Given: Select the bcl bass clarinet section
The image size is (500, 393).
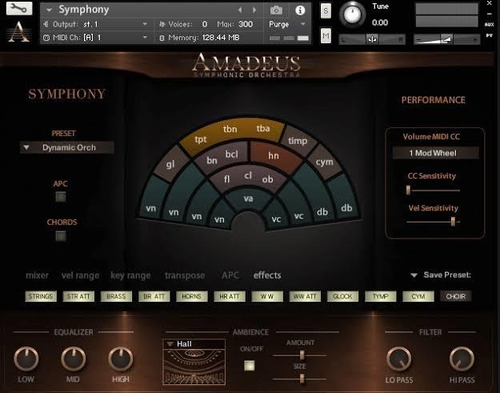Looking at the screenshot, I should tap(232, 154).
